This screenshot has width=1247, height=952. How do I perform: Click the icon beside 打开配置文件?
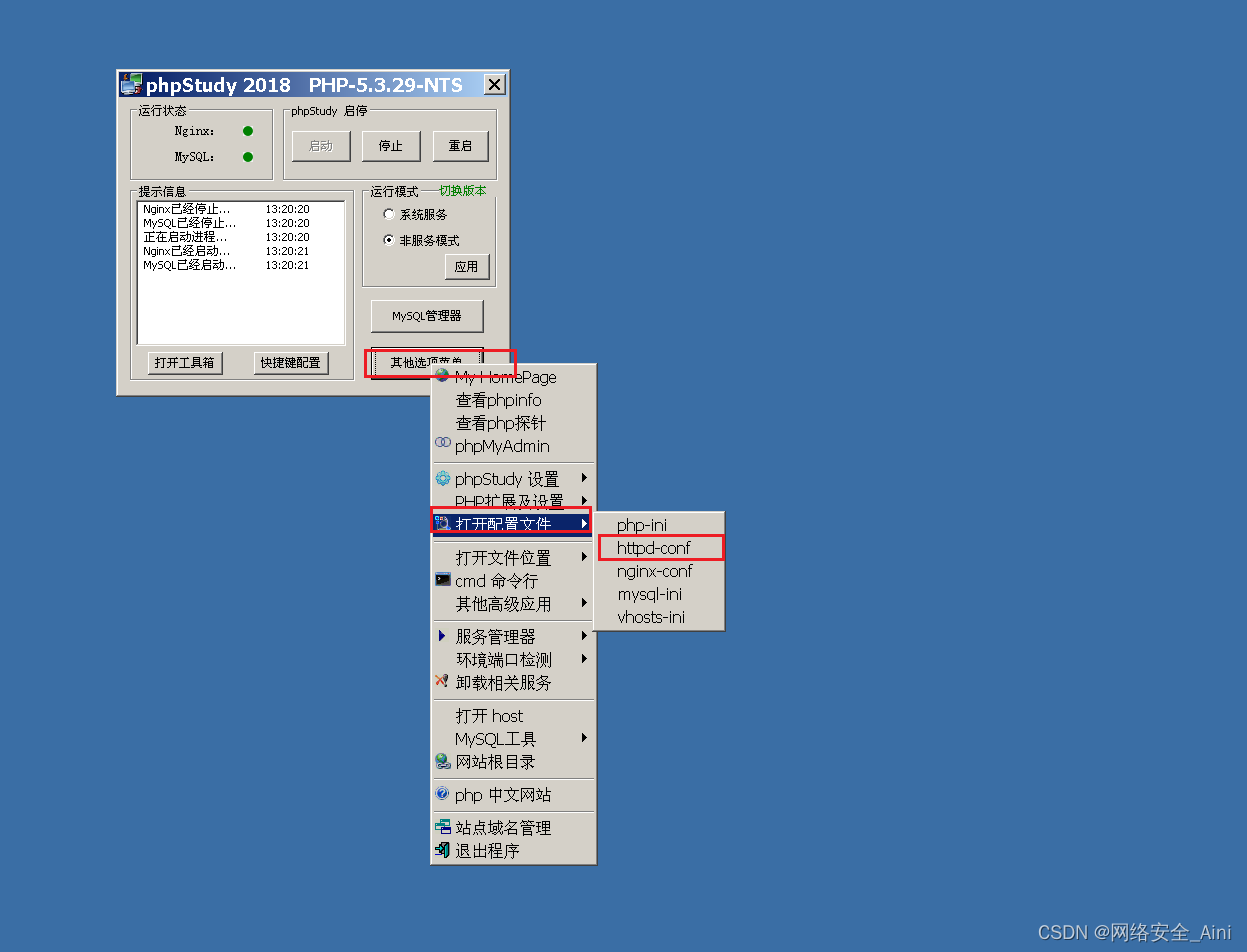coord(443,523)
